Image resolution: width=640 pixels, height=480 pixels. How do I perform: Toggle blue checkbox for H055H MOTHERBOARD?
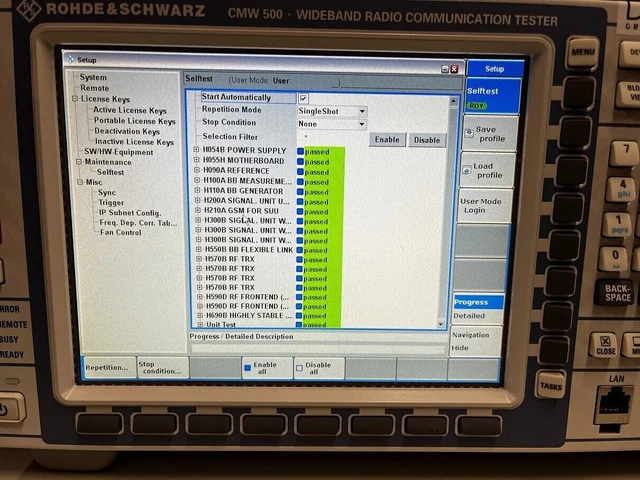pos(300,162)
